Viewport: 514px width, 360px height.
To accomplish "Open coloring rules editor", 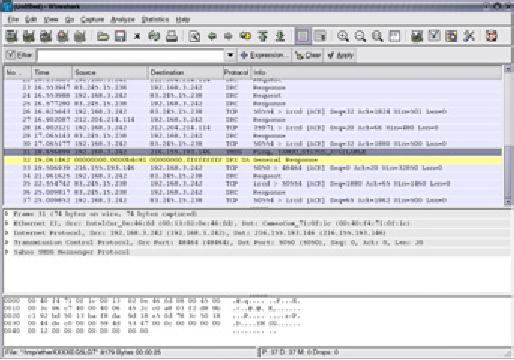I will click(451, 36).
